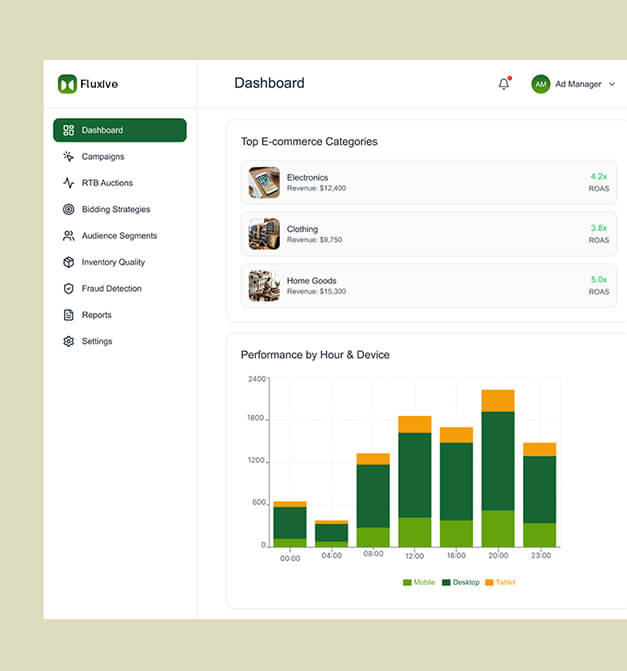Open the notification bell
Screen dimensions: 627x671
504,84
